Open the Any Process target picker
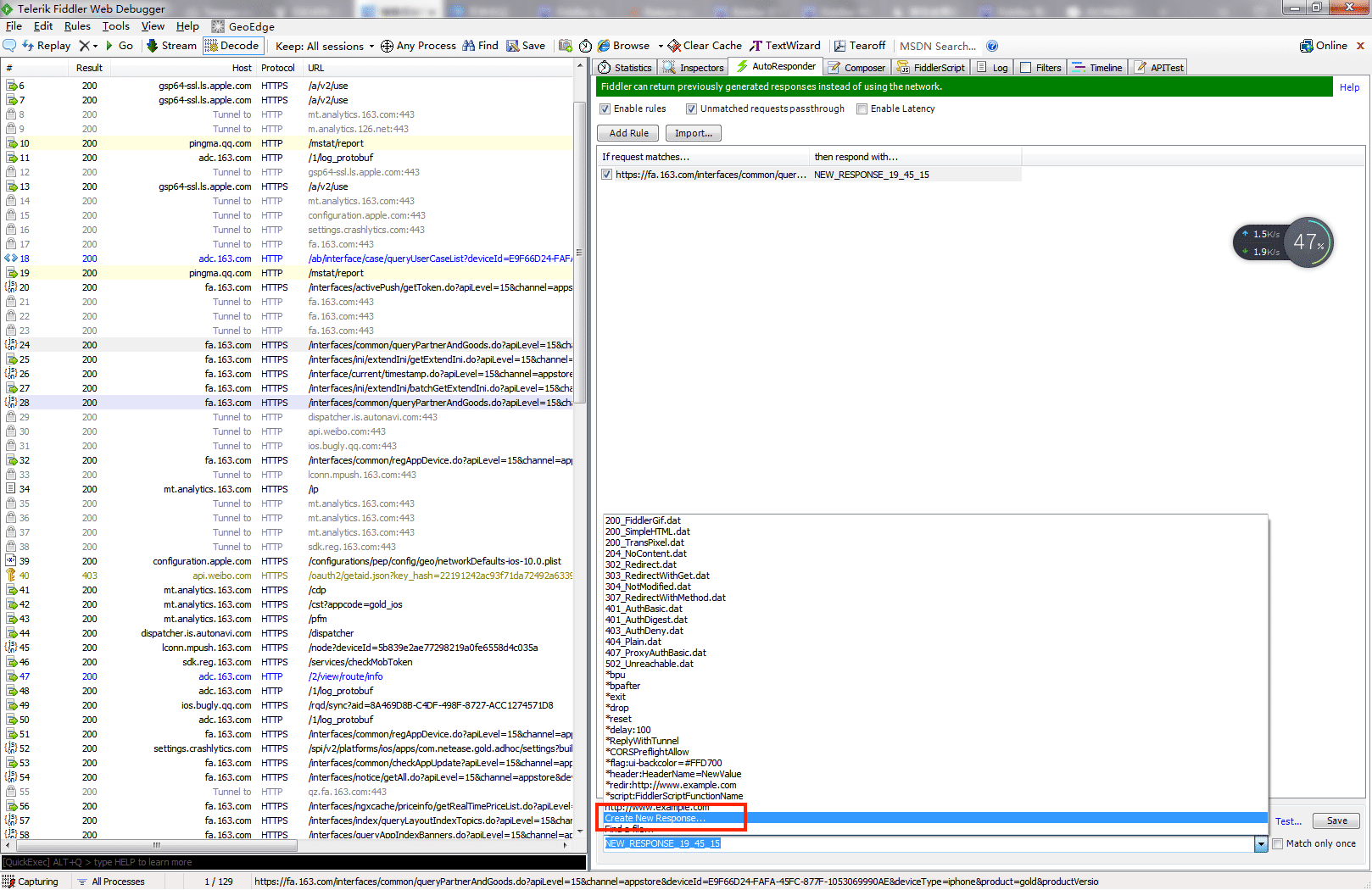1372x890 pixels. point(418,46)
